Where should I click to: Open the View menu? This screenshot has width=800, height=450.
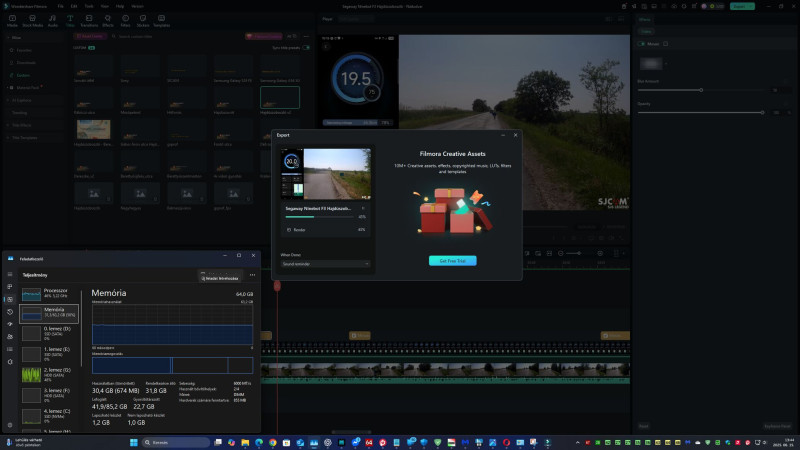(105, 6)
